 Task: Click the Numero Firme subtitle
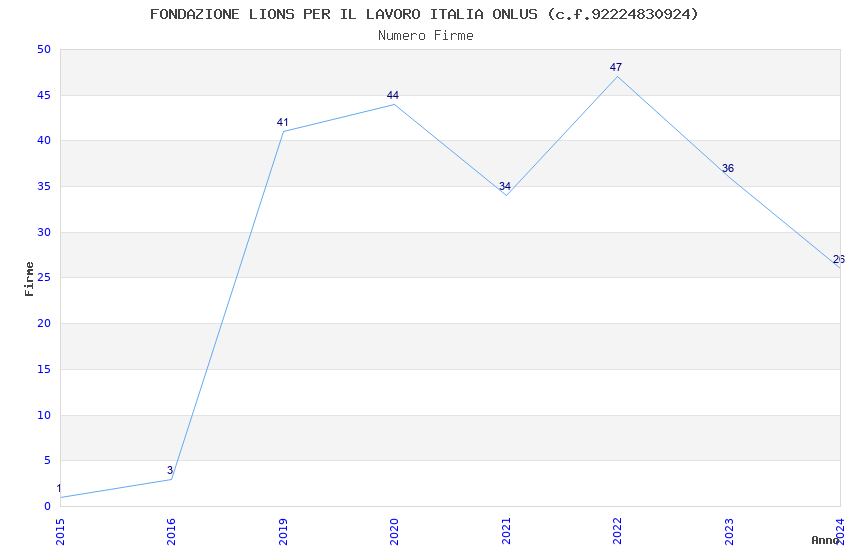click(x=426, y=36)
